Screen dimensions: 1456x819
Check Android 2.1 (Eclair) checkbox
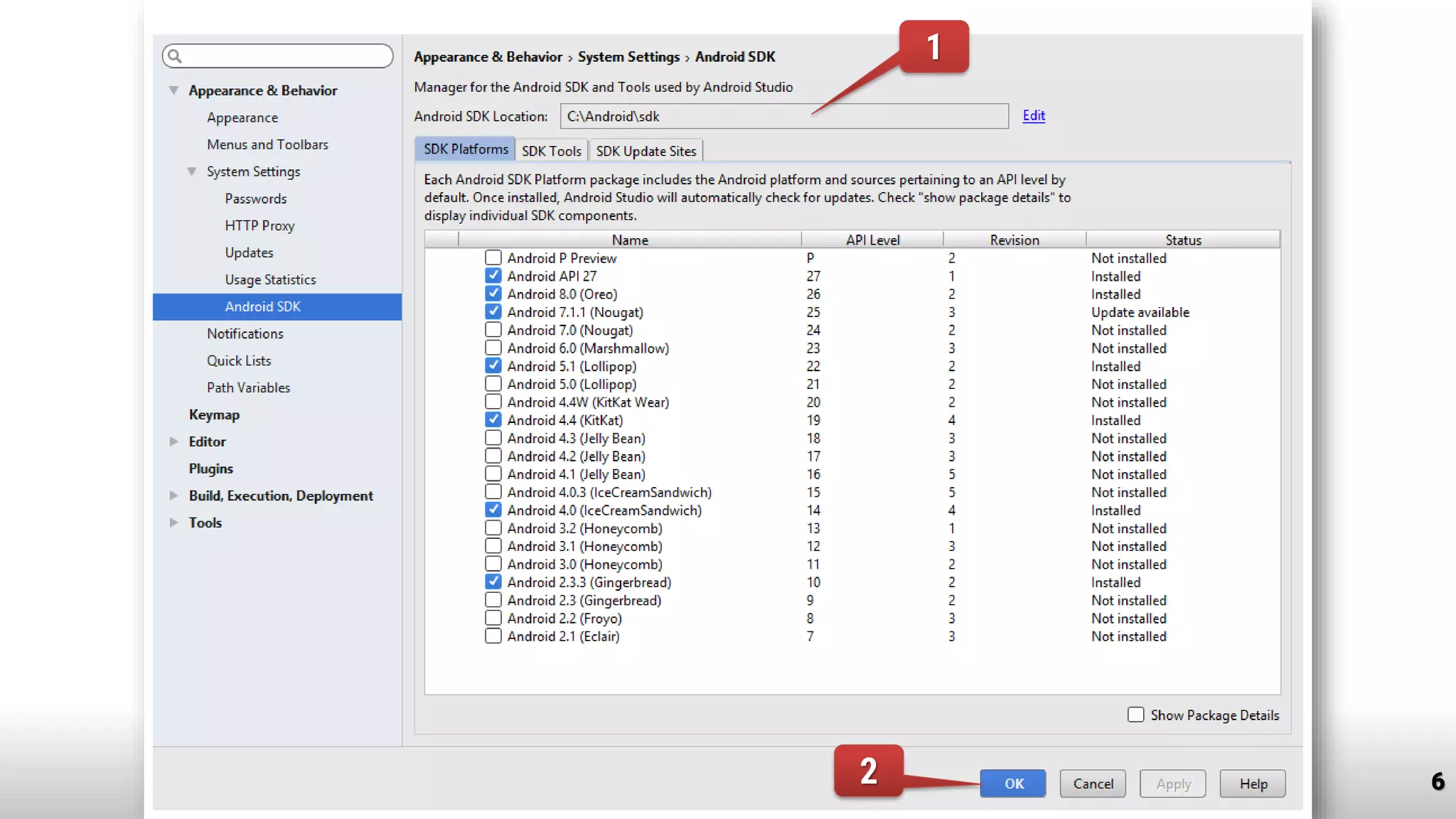(493, 636)
